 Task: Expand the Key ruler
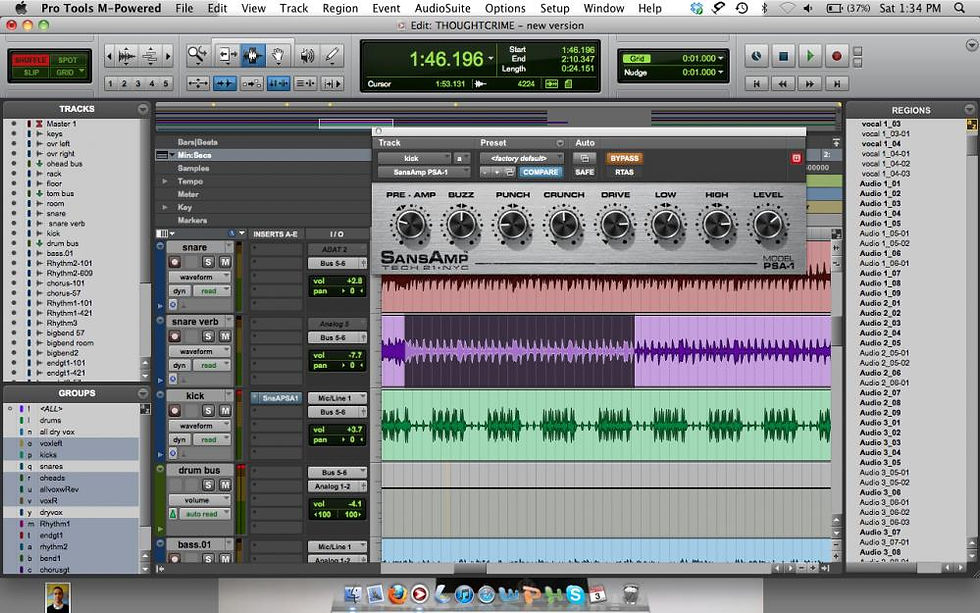[x=165, y=207]
